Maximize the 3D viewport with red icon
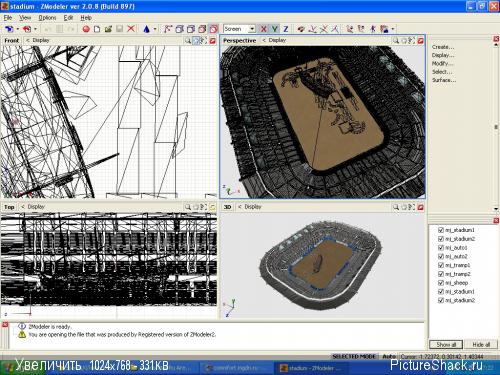Image resolution: width=500 pixels, height=375 pixels. point(421,207)
